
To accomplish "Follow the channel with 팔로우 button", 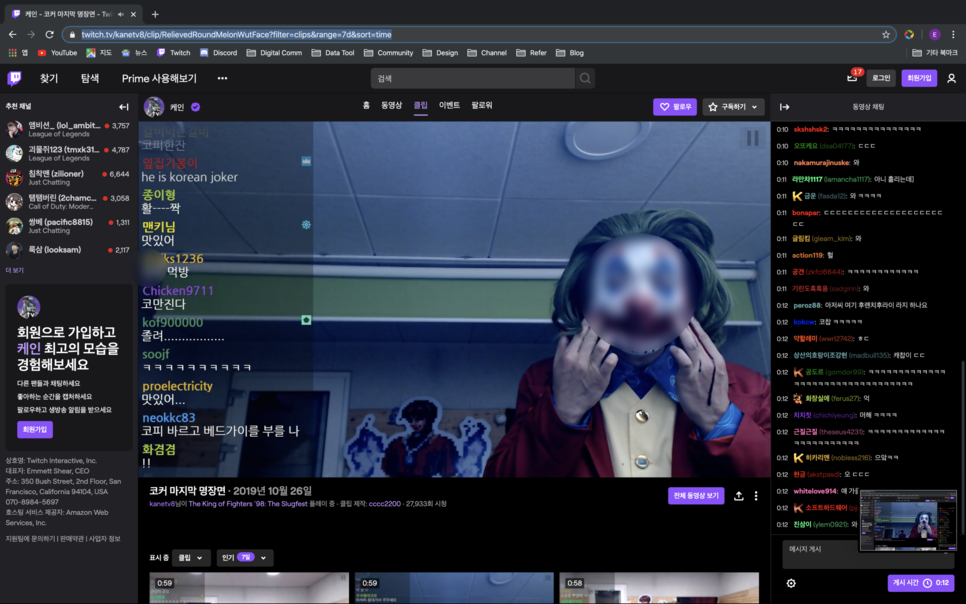I will pos(675,107).
